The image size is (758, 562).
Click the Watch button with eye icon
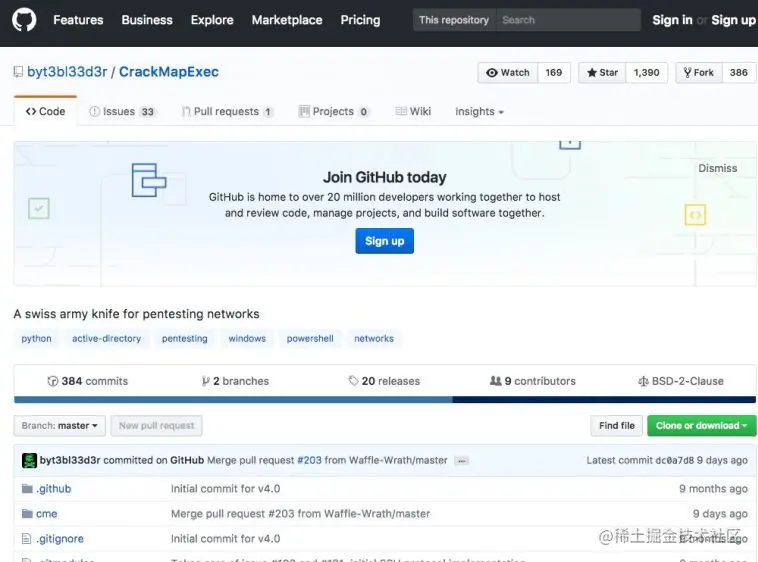(508, 72)
